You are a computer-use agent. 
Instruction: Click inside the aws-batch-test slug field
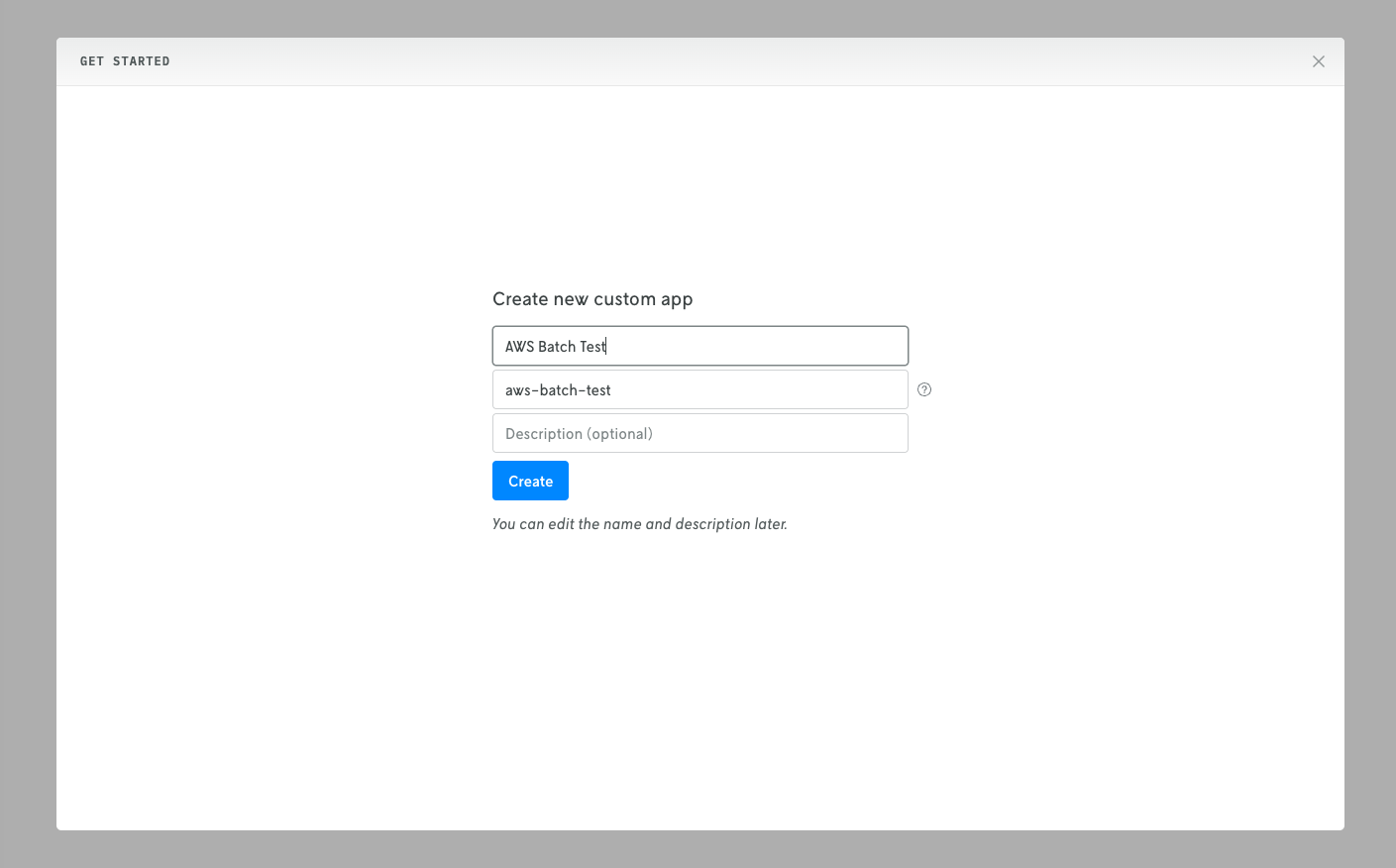[699, 389]
